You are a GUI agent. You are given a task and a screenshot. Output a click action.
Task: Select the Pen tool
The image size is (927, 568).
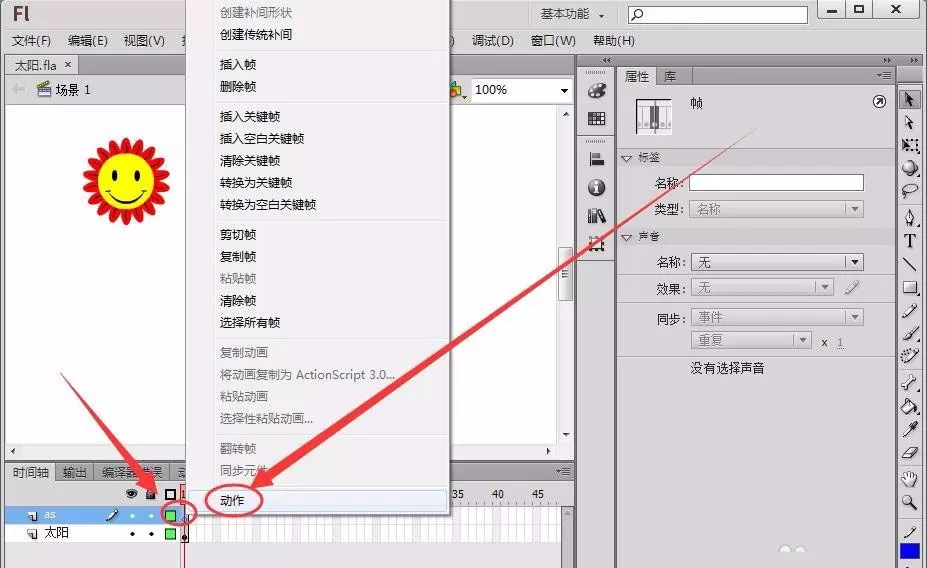coord(909,217)
